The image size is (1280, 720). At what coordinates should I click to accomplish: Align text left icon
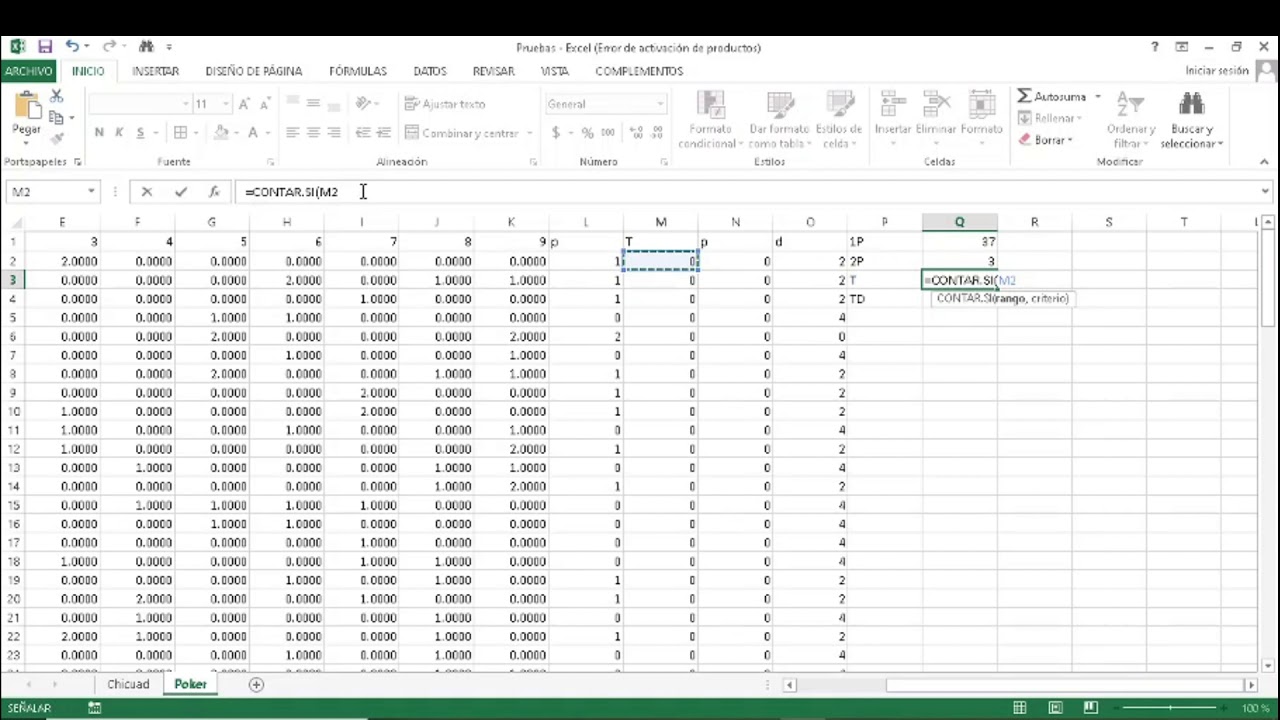click(292, 132)
